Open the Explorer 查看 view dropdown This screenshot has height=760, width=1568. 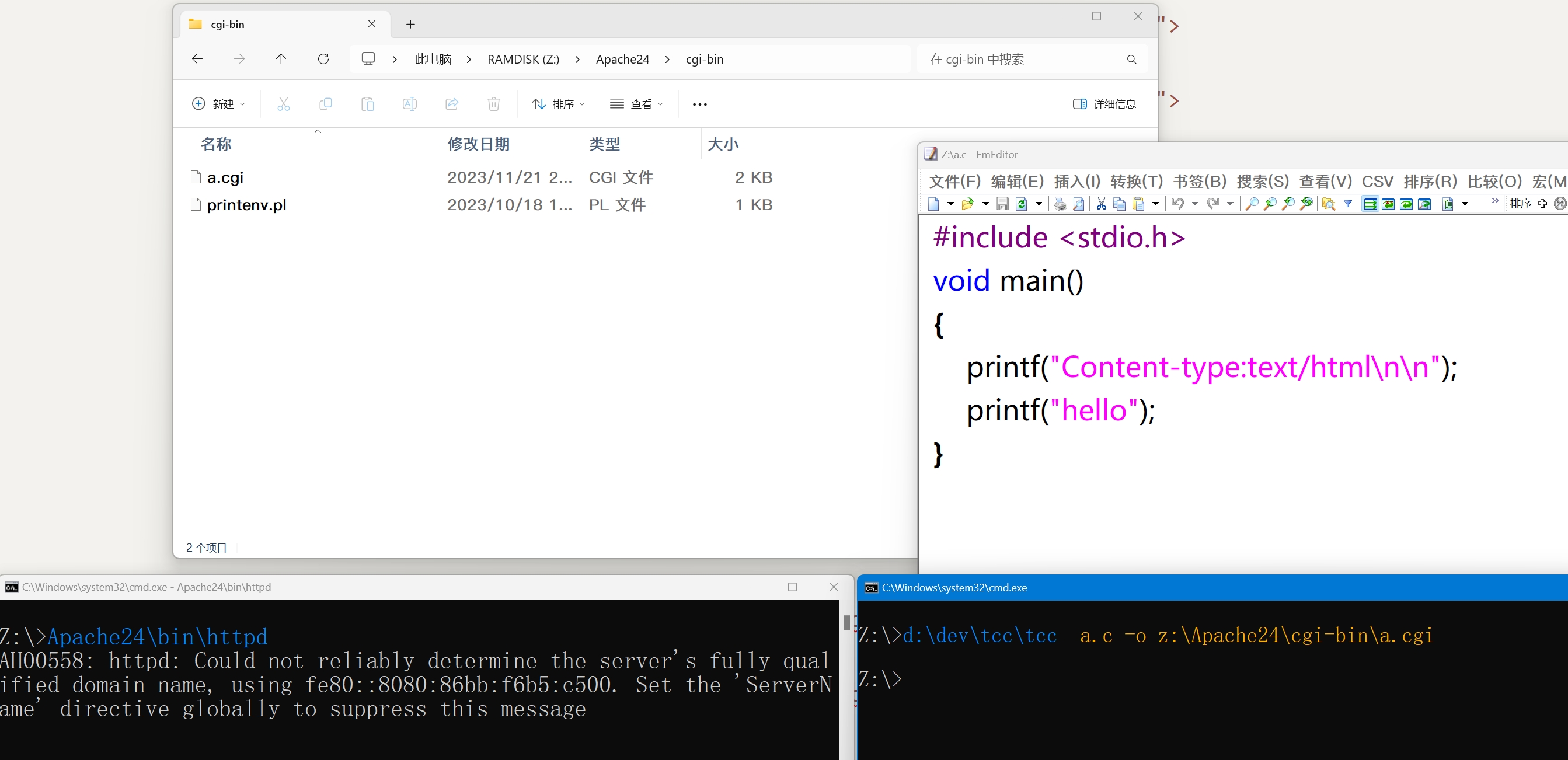tap(636, 104)
